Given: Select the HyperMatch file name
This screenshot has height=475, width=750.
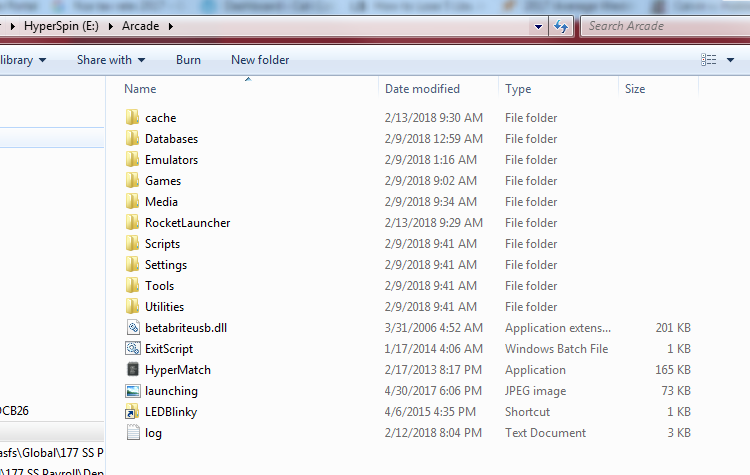Looking at the screenshot, I should pyautogui.click(x=178, y=370).
